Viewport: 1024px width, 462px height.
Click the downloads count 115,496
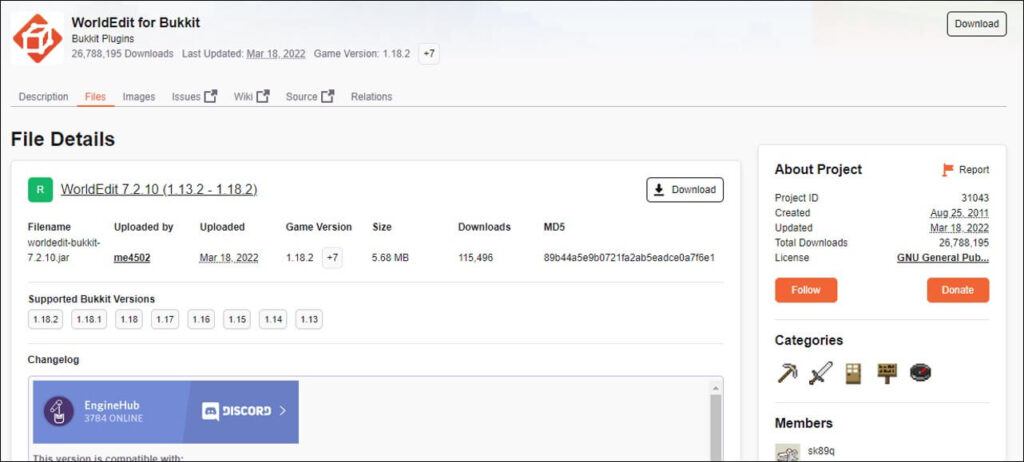(475, 257)
